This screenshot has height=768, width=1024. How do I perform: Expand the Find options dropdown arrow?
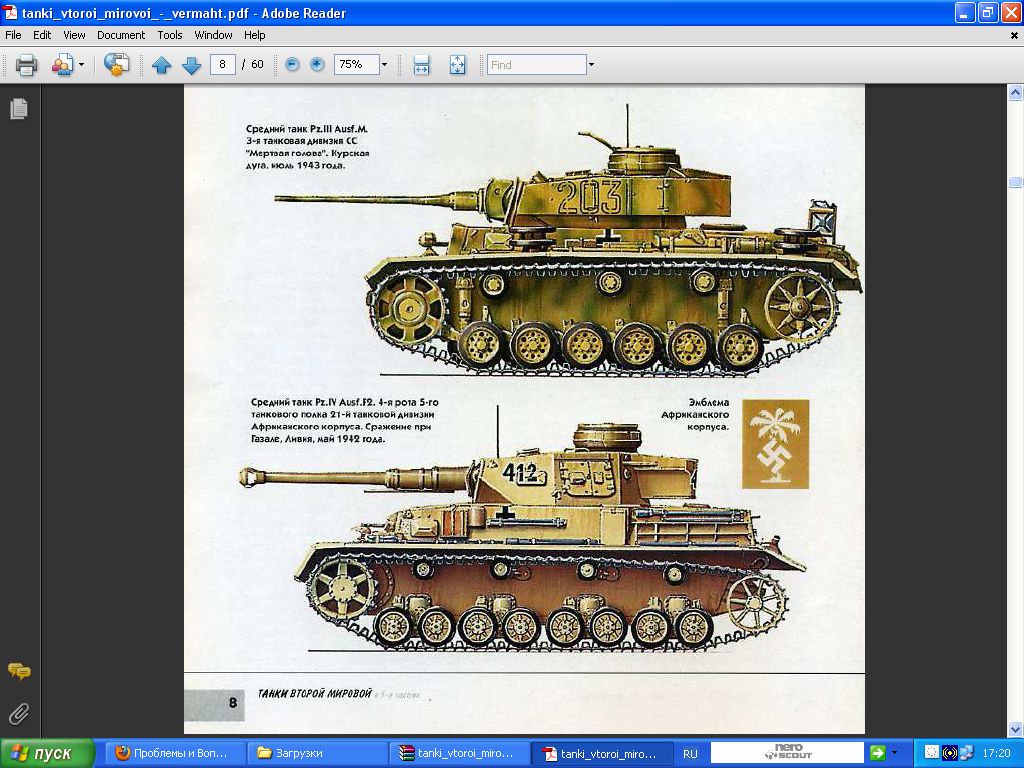click(x=591, y=65)
